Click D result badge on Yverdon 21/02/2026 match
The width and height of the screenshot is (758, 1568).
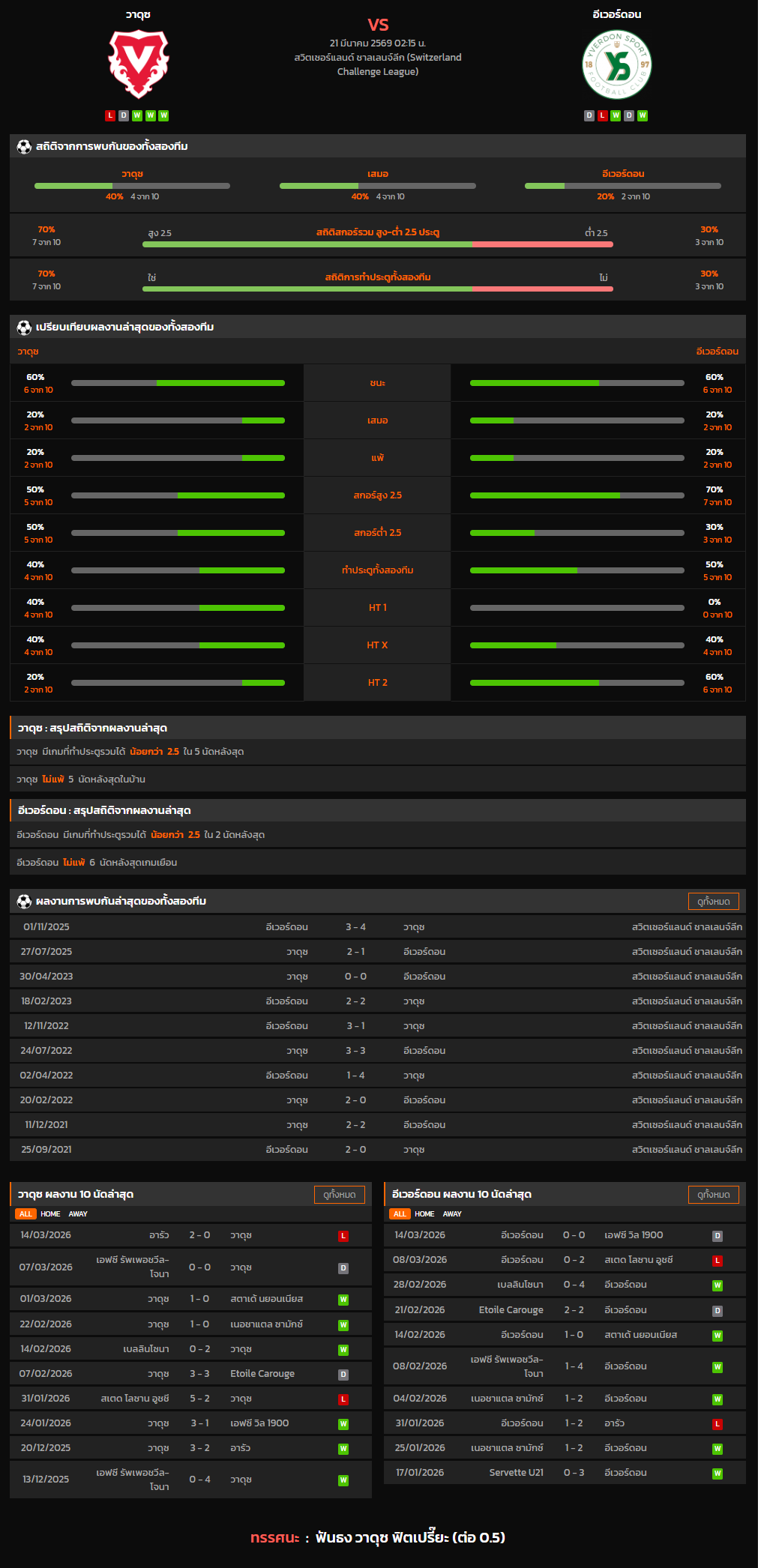(718, 1311)
